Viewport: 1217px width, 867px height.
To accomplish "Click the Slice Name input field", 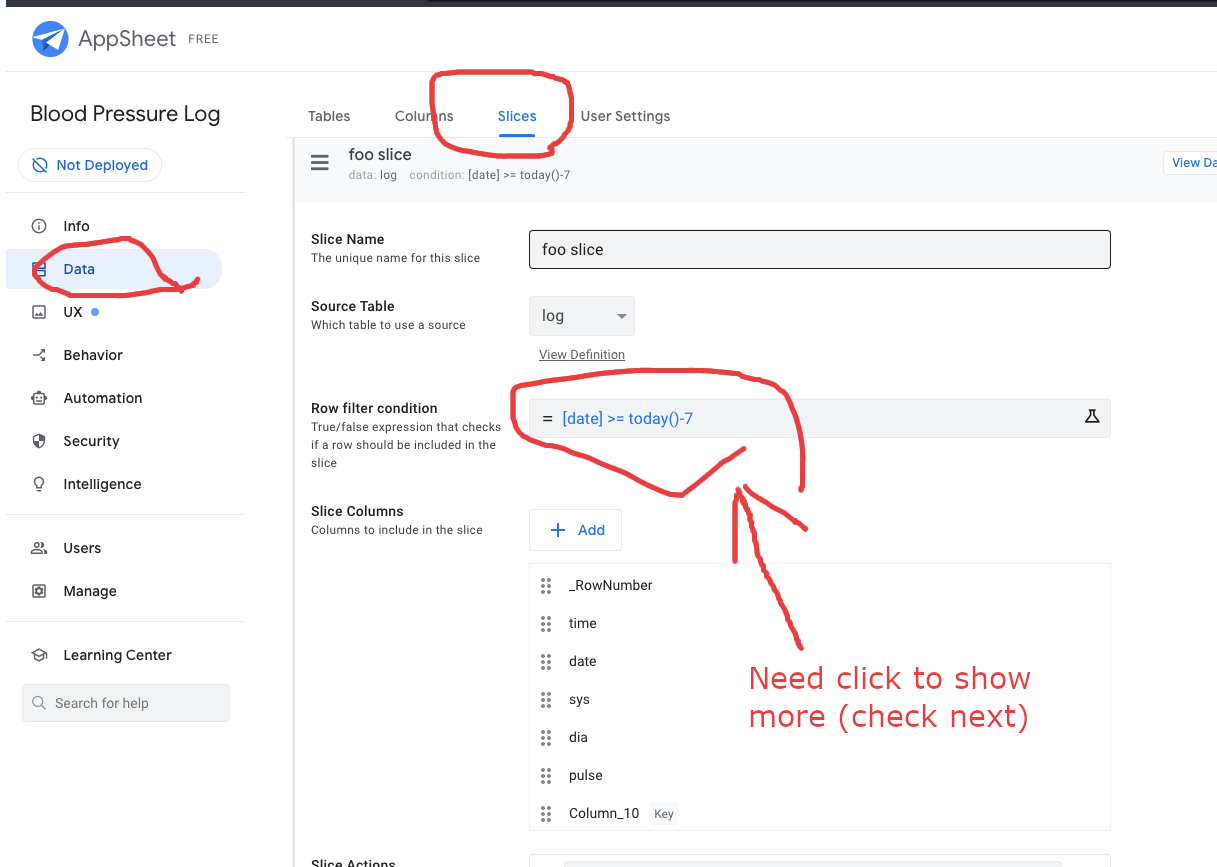I will pos(819,250).
